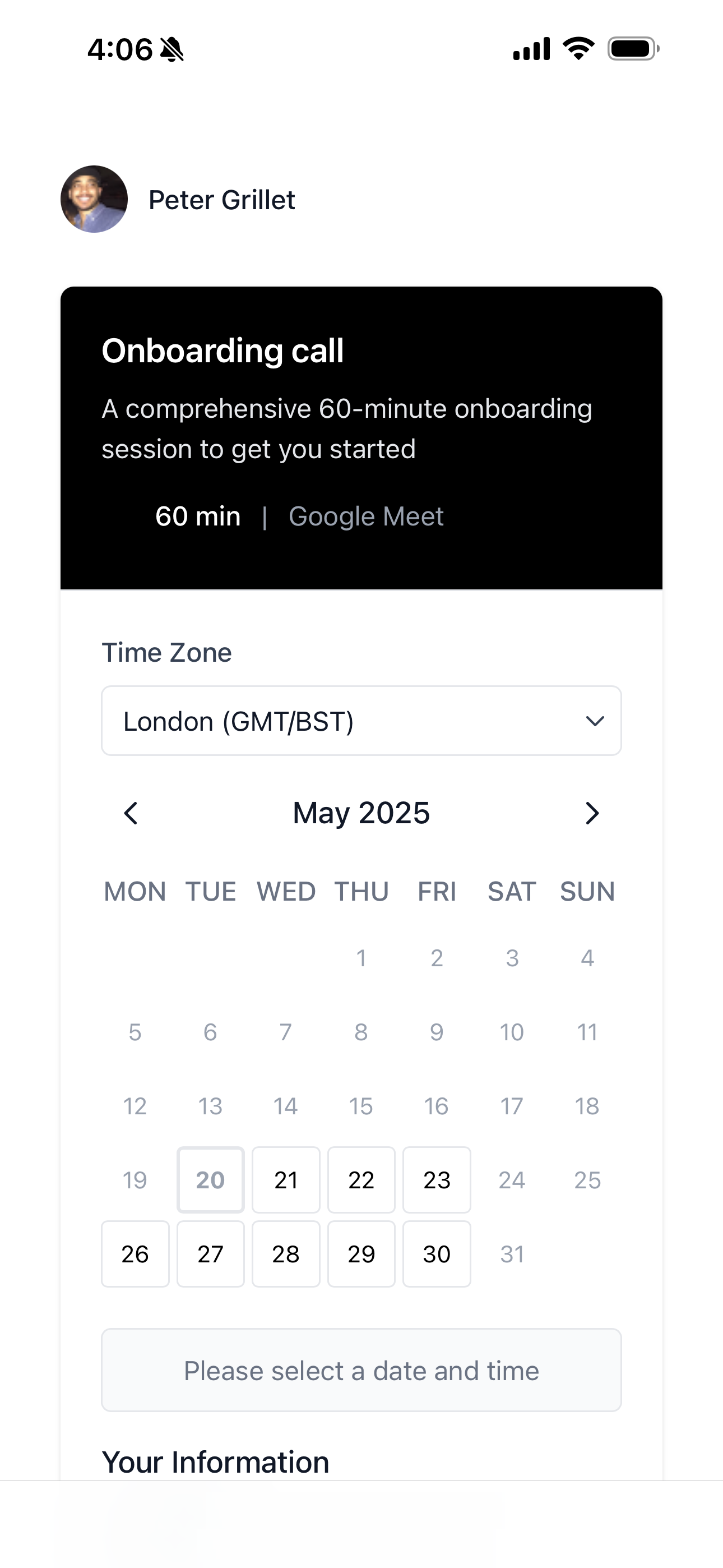
Task: Select May 20 on the calendar
Action: (211, 1180)
